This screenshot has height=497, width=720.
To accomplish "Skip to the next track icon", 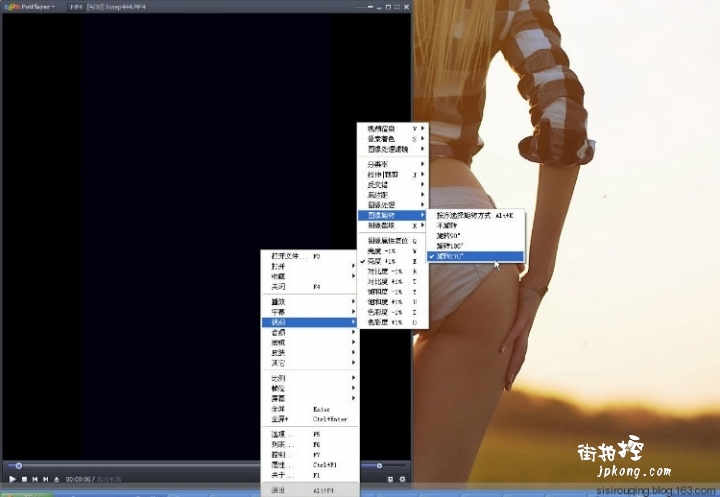I will [x=46, y=480].
